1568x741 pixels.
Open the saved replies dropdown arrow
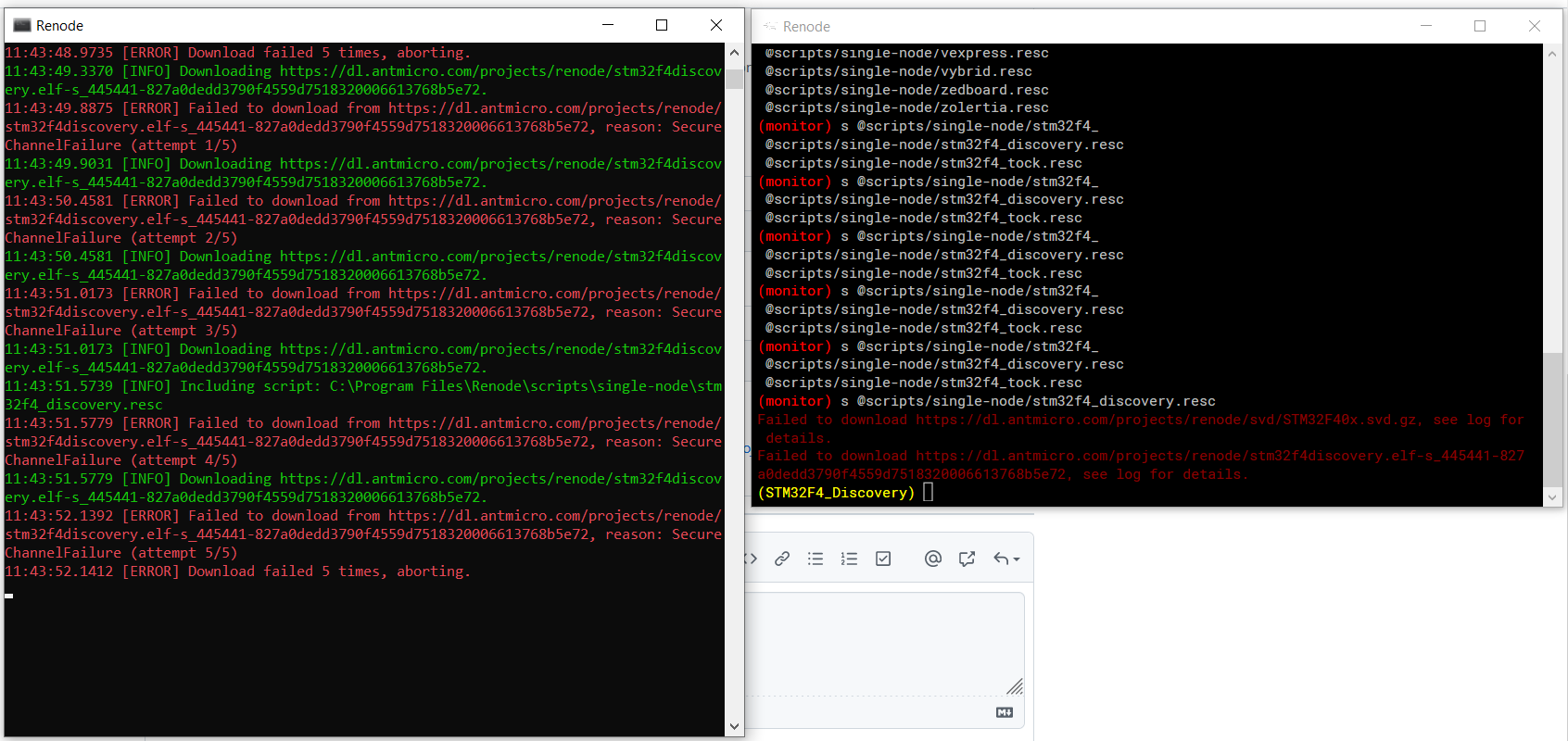coord(1017,559)
